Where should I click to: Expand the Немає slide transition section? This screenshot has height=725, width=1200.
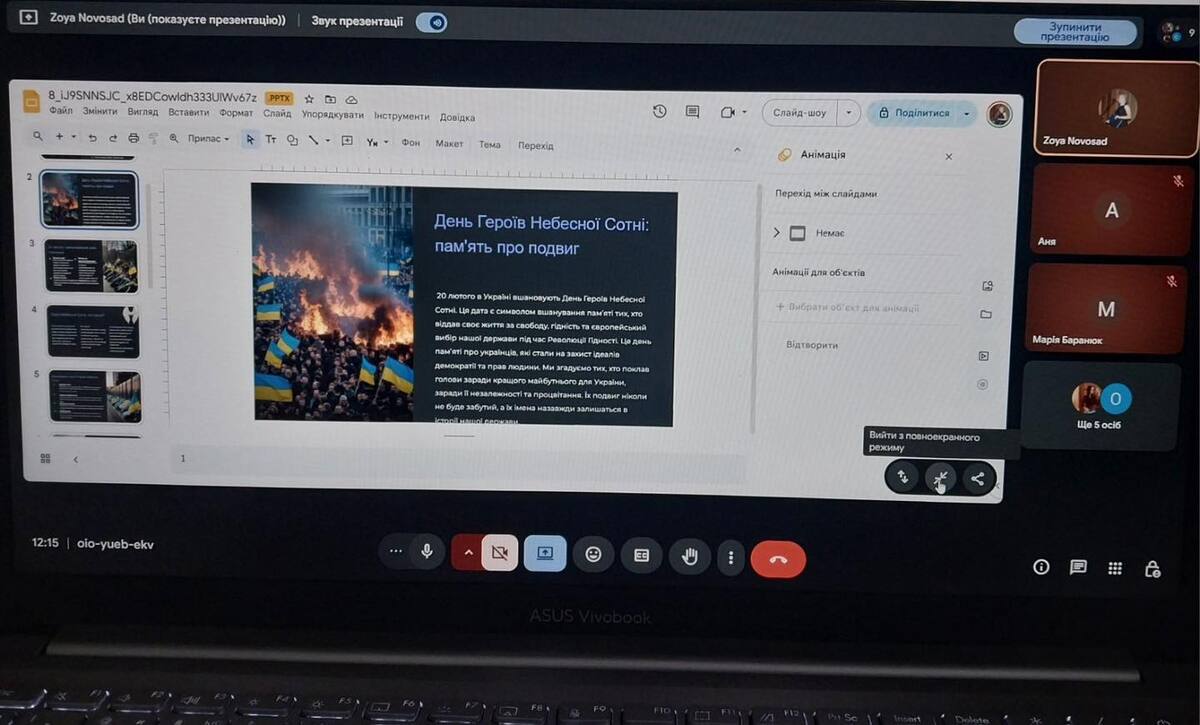777,233
